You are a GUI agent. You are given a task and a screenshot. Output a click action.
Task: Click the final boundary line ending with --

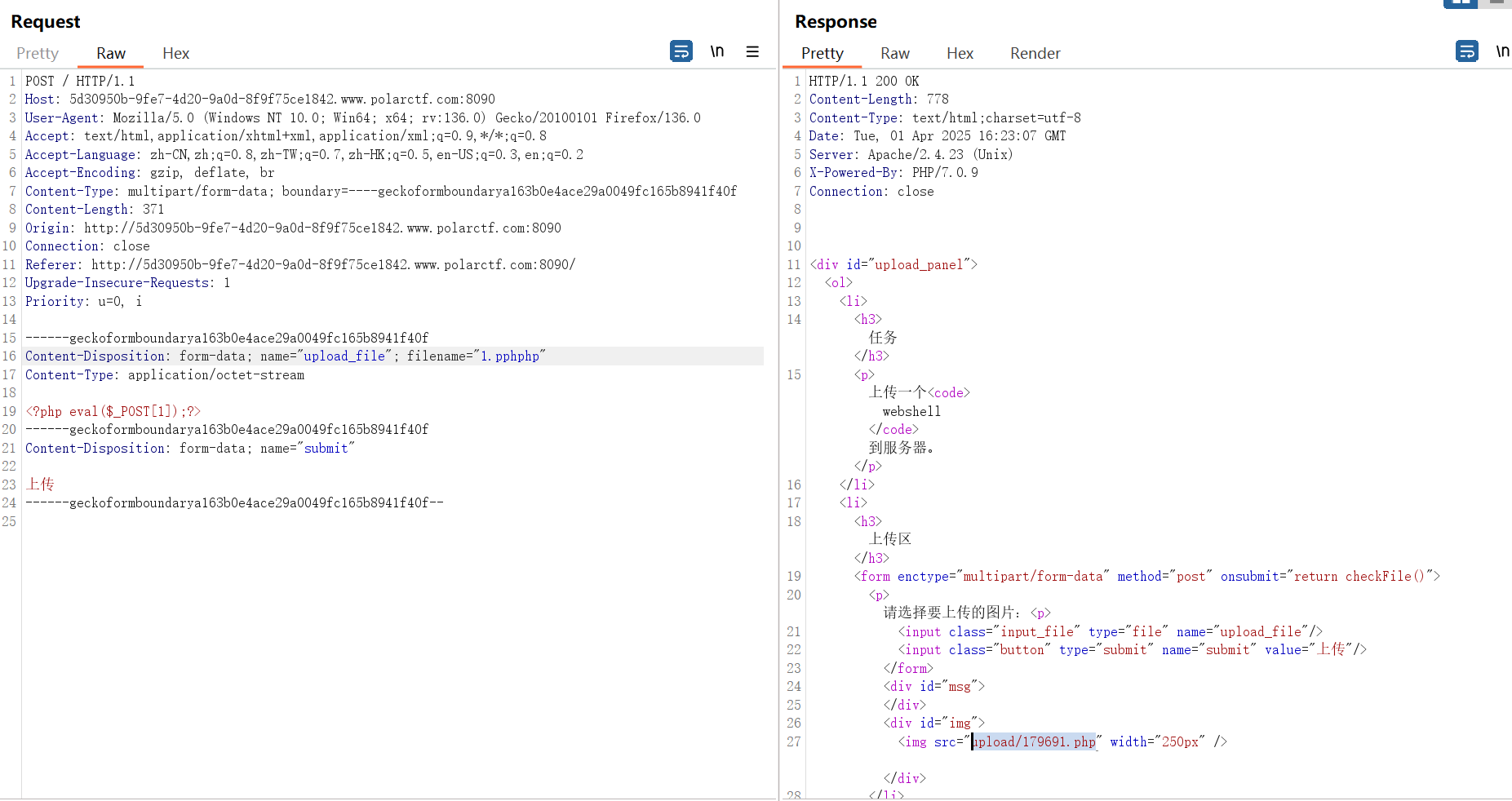pyautogui.click(x=234, y=503)
